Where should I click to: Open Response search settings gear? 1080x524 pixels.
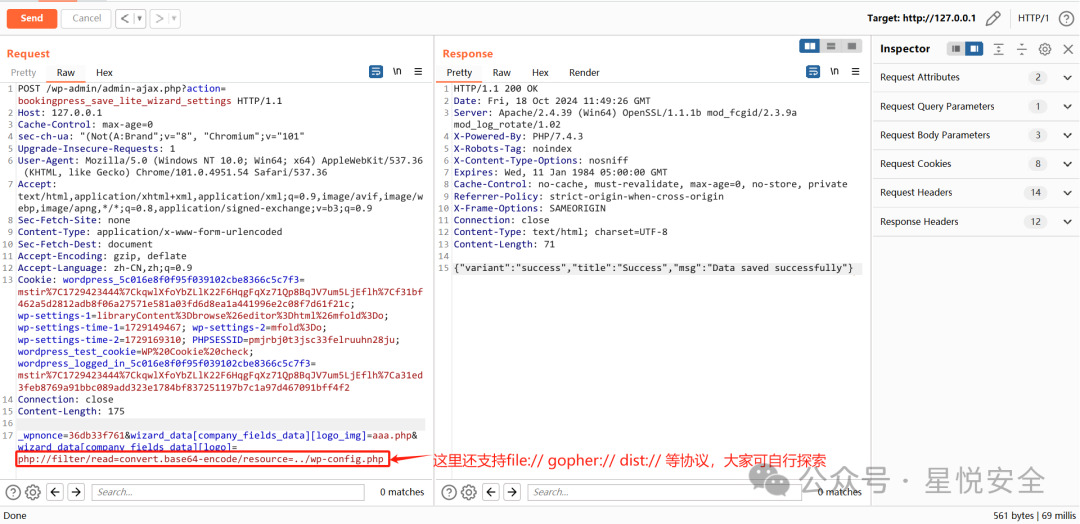click(468, 492)
